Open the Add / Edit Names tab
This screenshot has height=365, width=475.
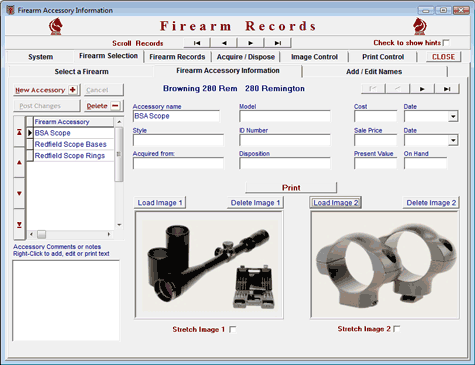tap(374, 72)
